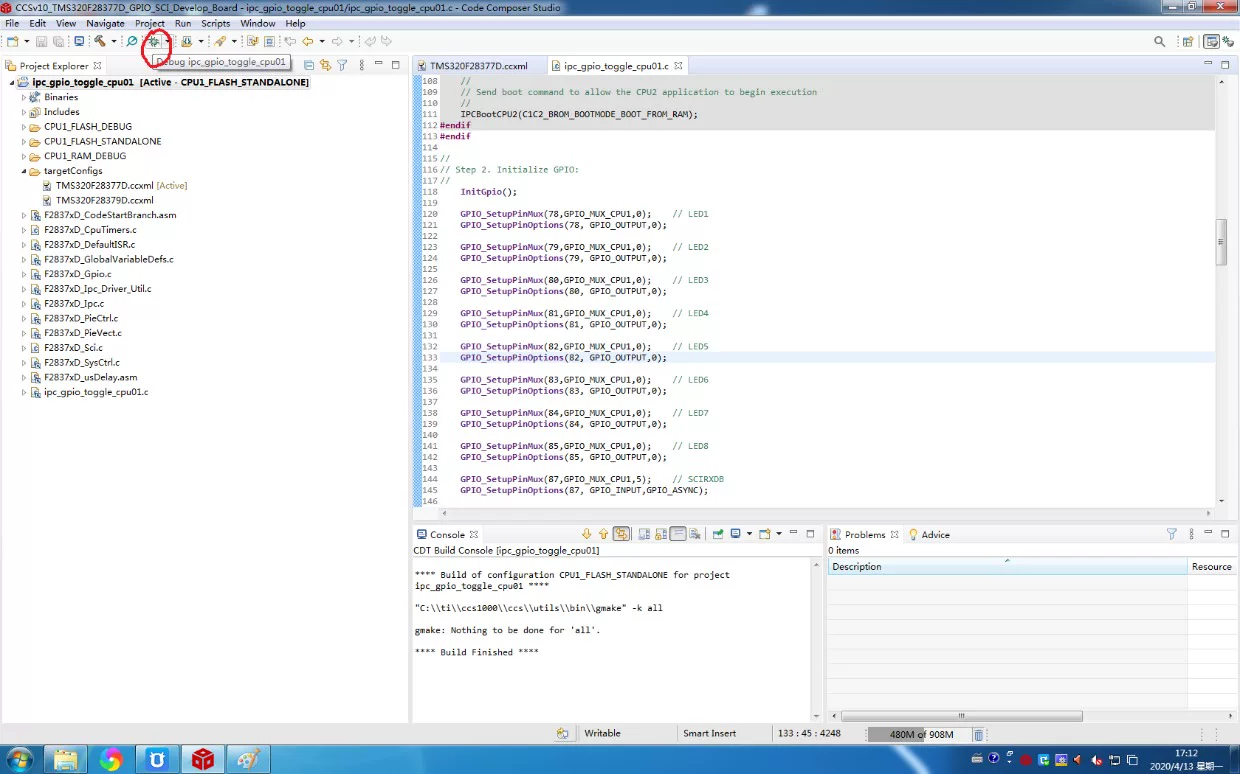The height and width of the screenshot is (774, 1240).
Task: Open Build hammer dropdown arrow
Action: (x=113, y=41)
